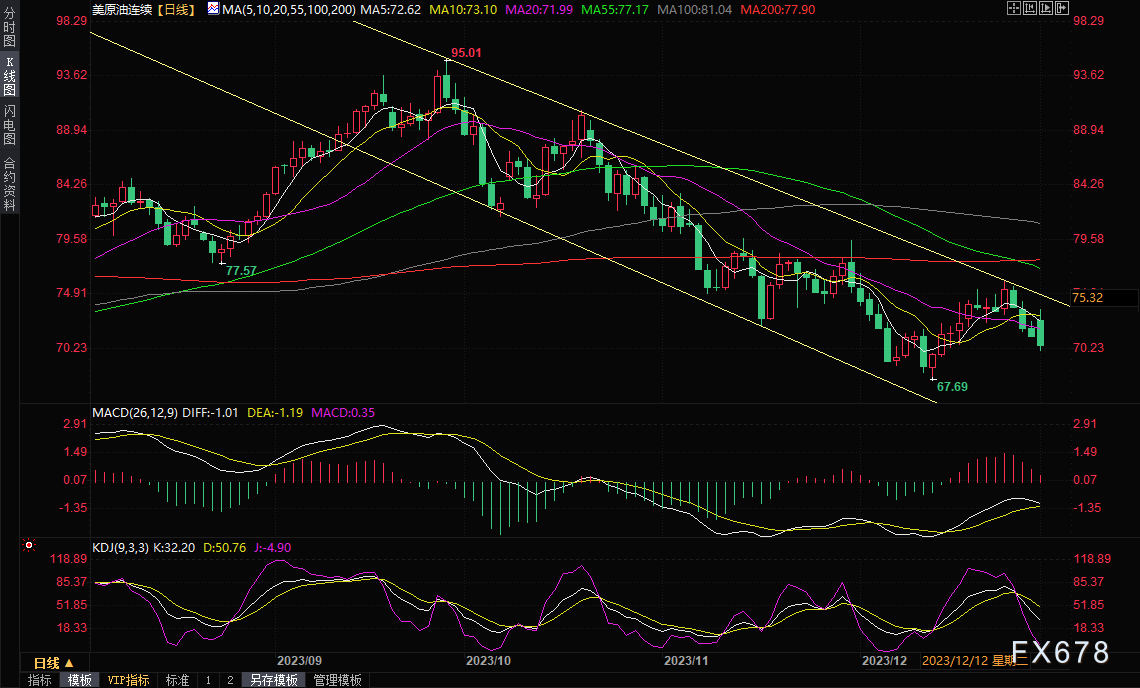The height and width of the screenshot is (688, 1140).
Task: Choose the 标准 template
Action: tap(177, 680)
